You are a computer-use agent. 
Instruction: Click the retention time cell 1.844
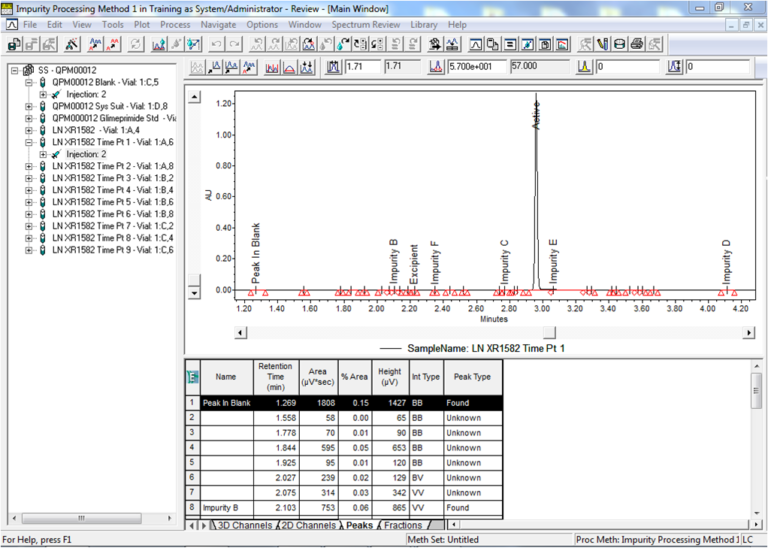[277, 448]
